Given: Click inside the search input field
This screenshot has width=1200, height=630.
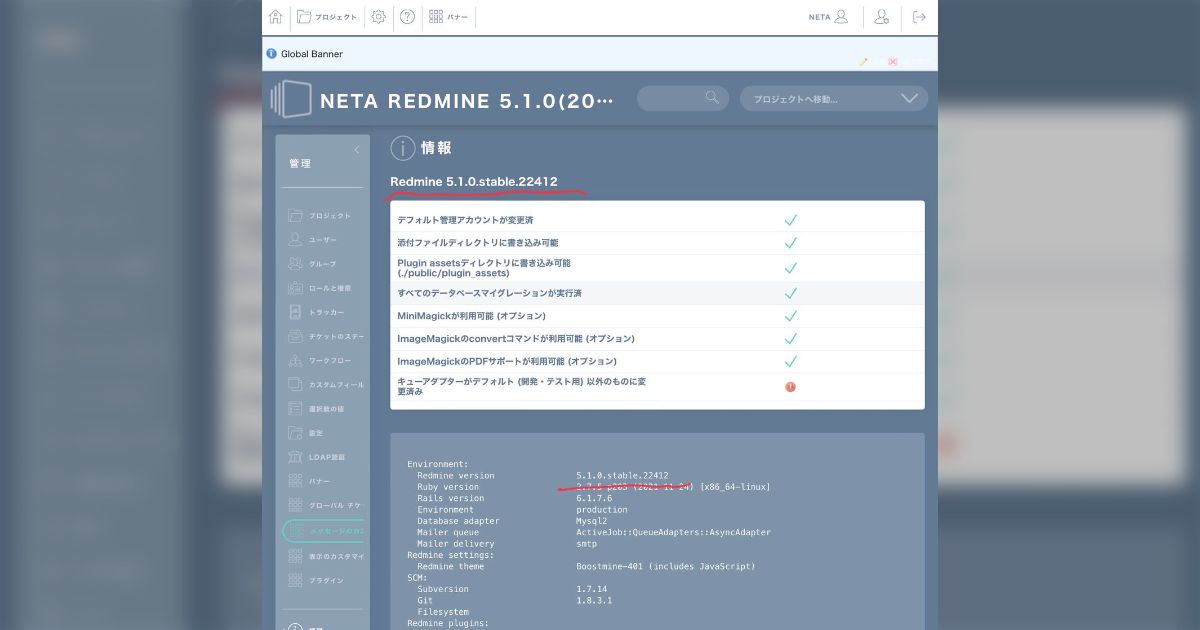Looking at the screenshot, I should (670, 98).
